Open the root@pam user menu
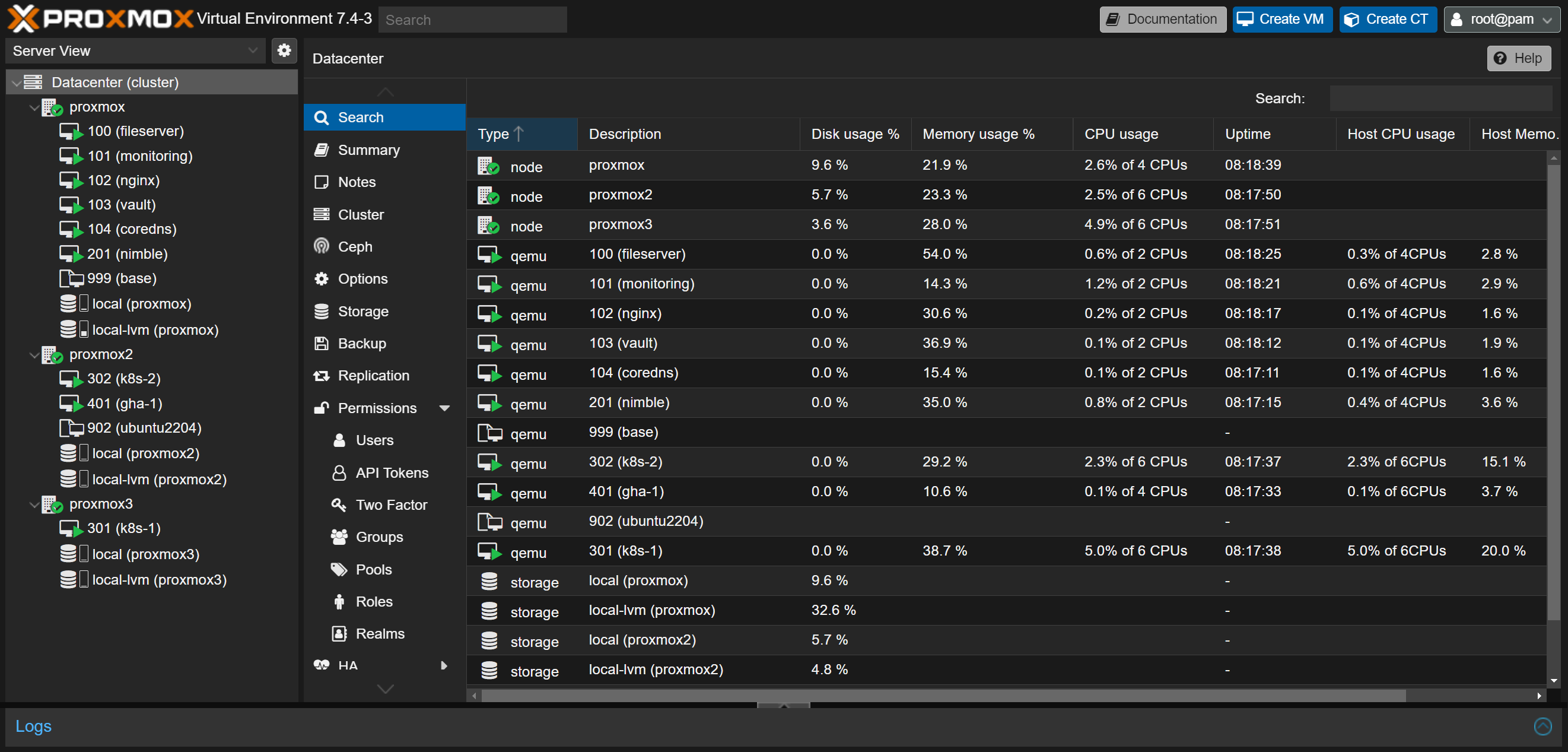Image resolution: width=1568 pixels, height=752 pixels. [x=1501, y=19]
